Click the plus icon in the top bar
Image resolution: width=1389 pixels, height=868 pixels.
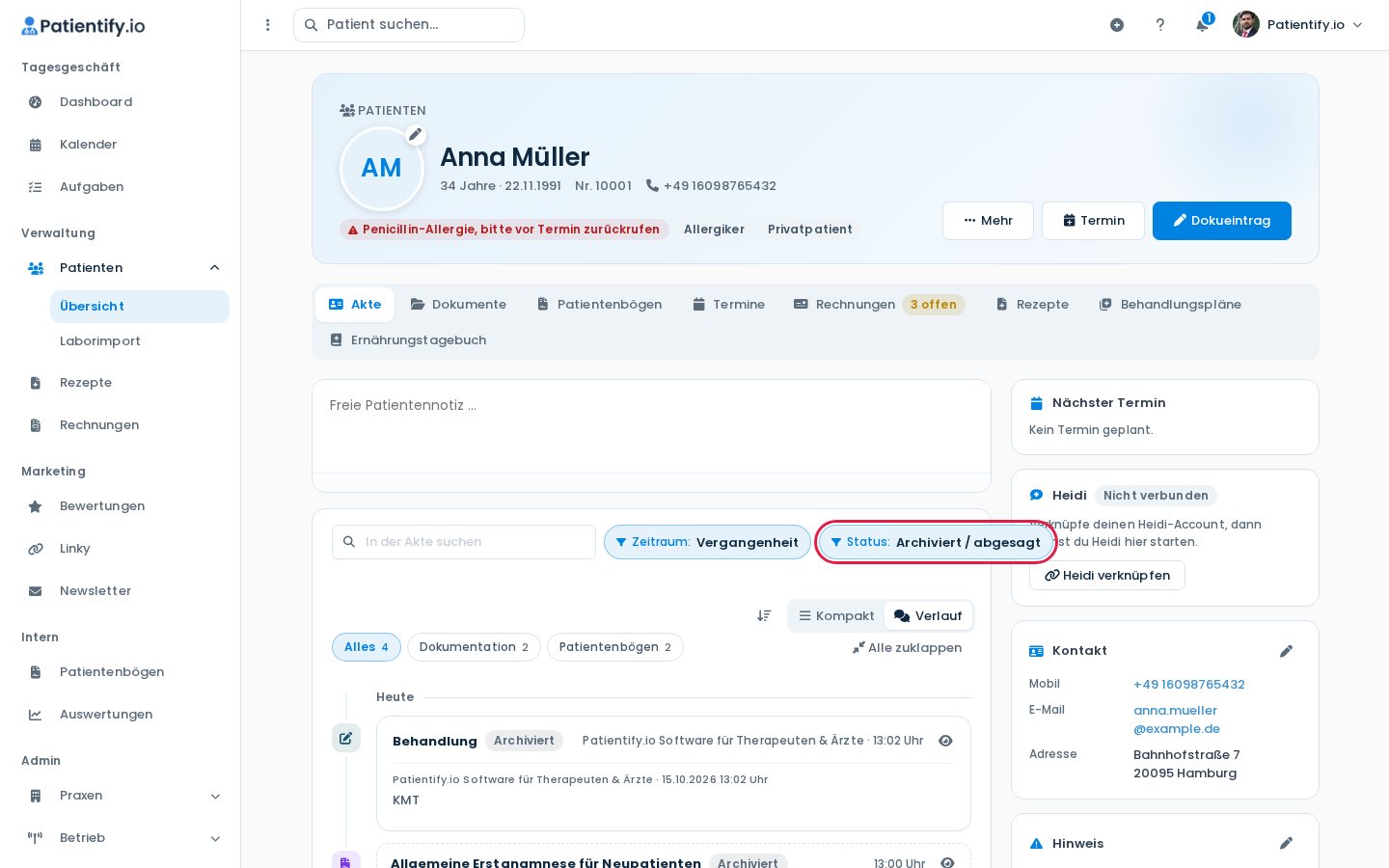point(1117,25)
